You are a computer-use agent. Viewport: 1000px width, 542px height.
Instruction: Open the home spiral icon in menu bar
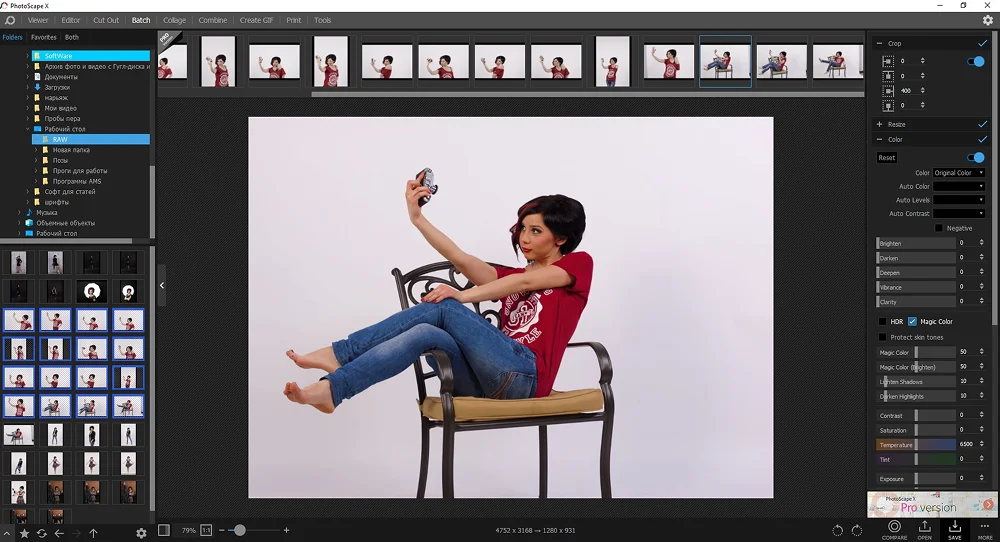[10, 20]
